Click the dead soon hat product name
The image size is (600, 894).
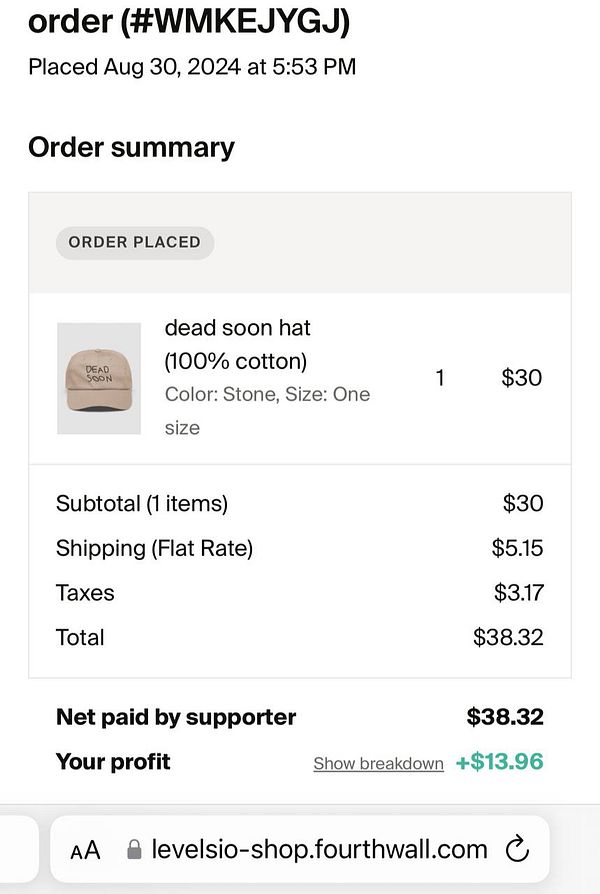[238, 328]
